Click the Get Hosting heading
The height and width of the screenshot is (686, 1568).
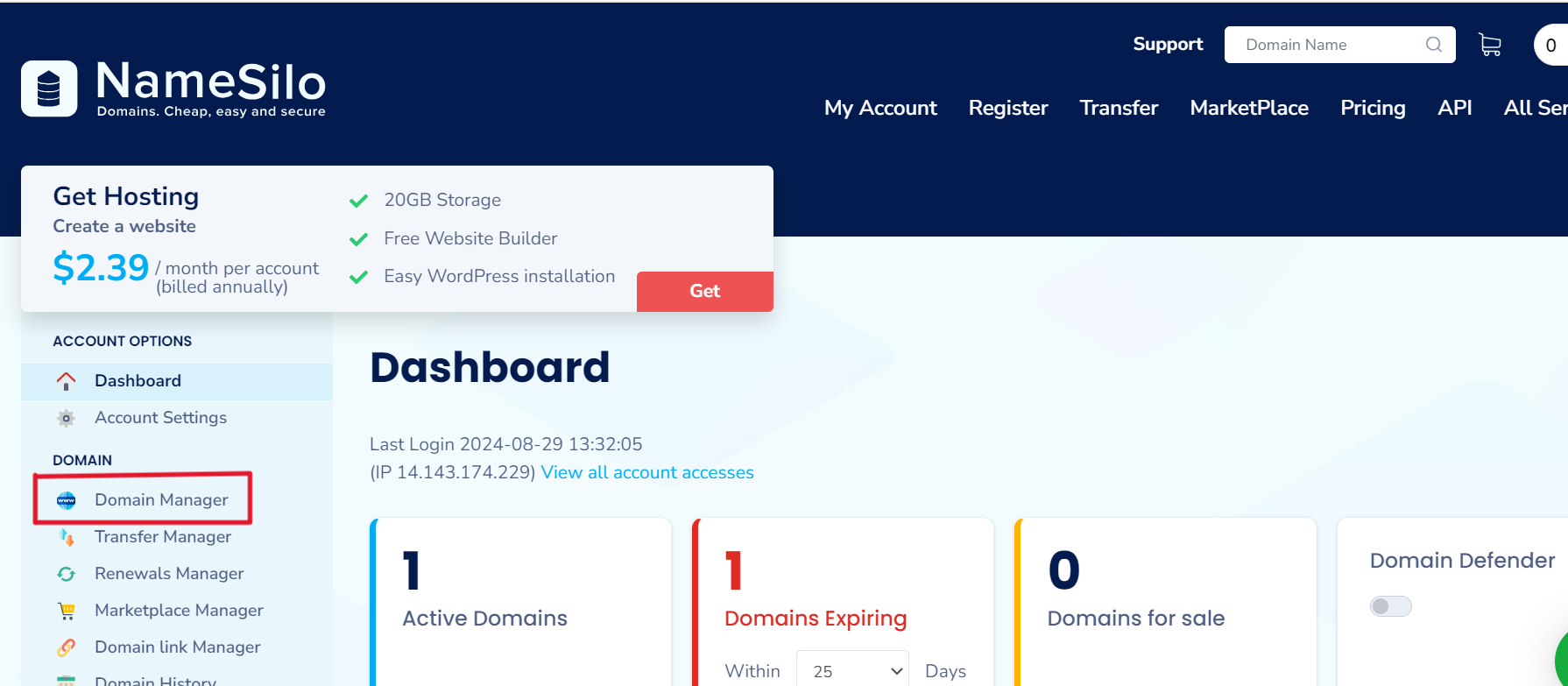(126, 196)
